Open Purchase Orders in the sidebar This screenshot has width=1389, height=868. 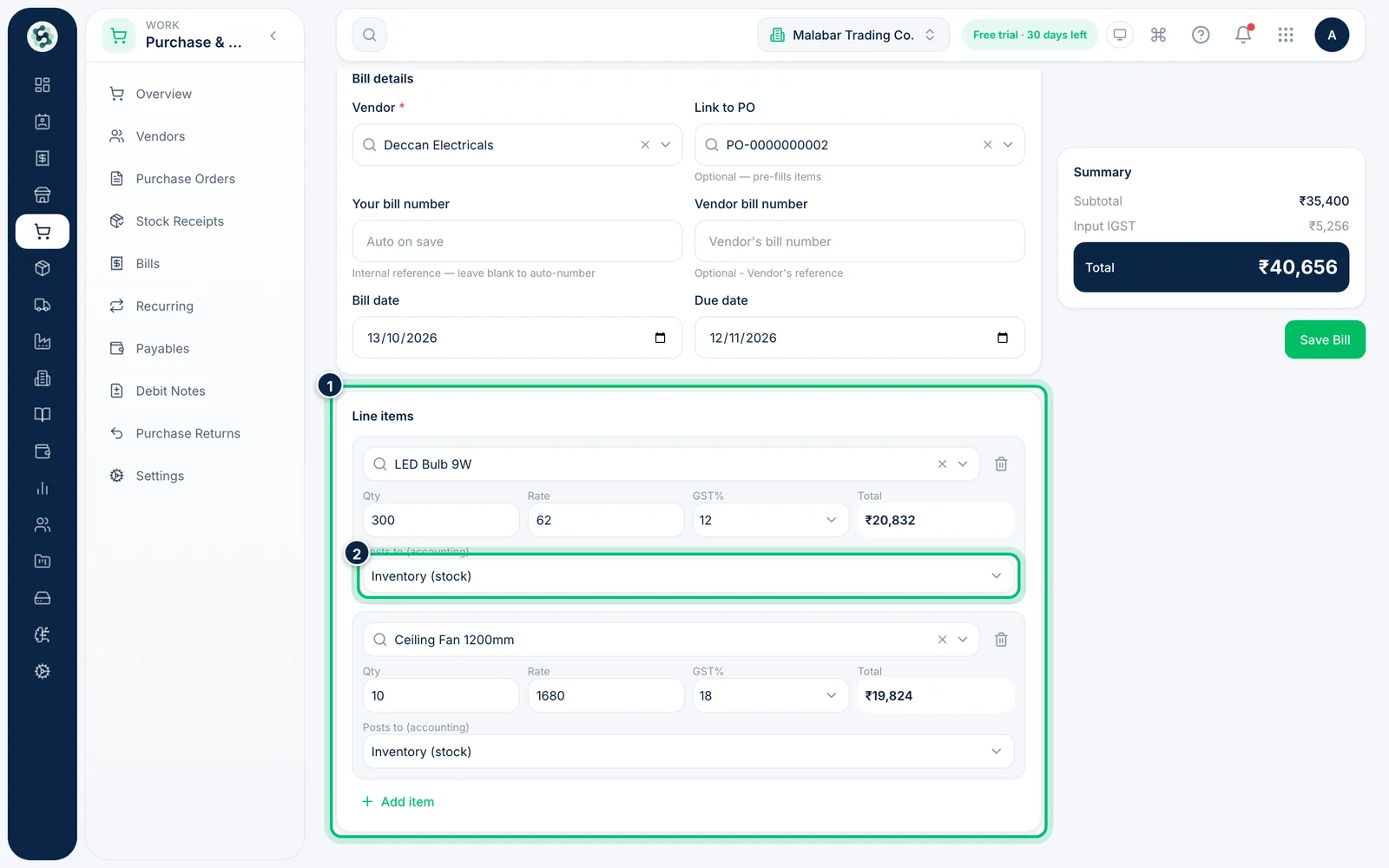coord(185,179)
